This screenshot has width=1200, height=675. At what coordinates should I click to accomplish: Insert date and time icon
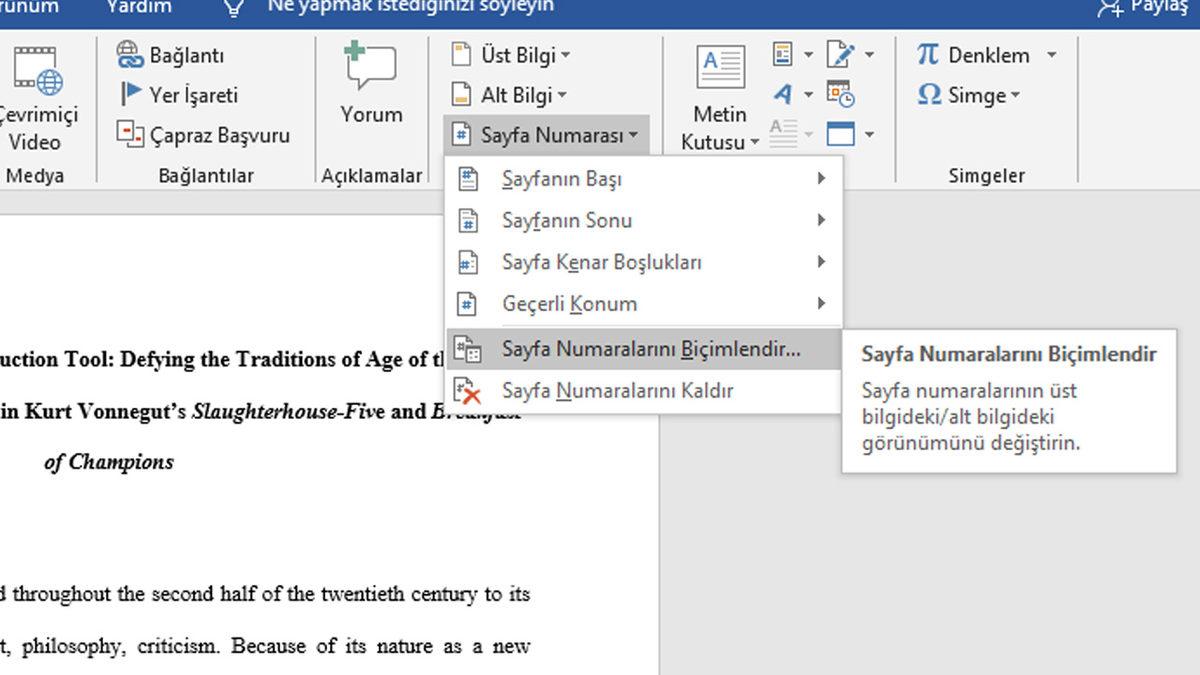840,94
